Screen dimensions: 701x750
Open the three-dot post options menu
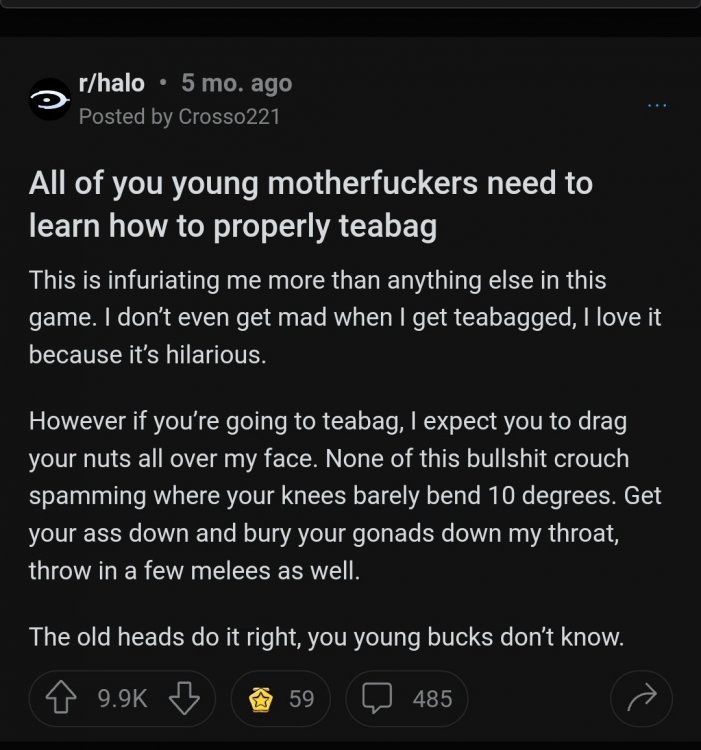click(x=656, y=104)
